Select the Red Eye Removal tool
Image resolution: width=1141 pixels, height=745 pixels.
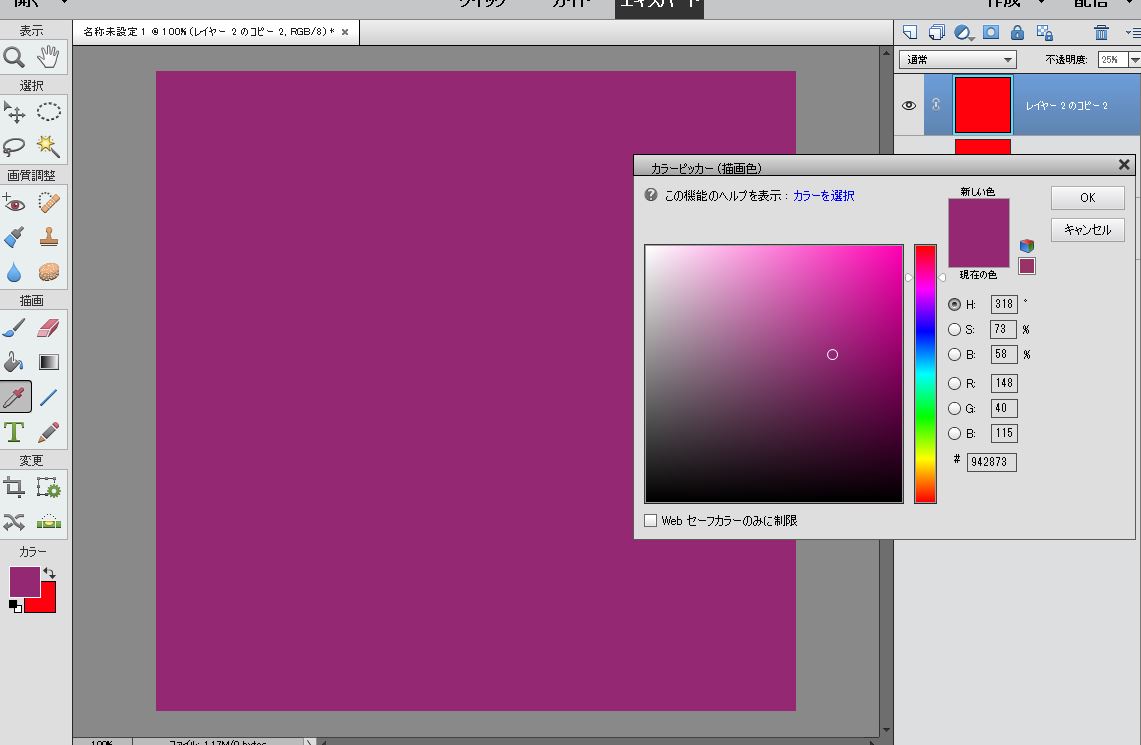[x=14, y=202]
